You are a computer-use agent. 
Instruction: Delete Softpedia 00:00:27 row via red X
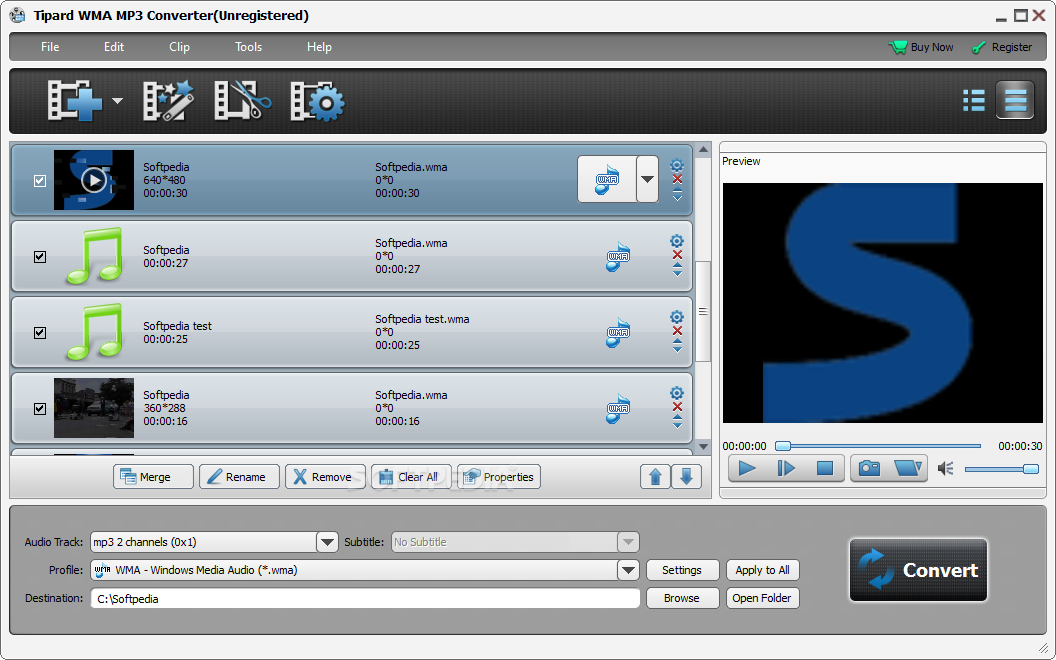677,255
